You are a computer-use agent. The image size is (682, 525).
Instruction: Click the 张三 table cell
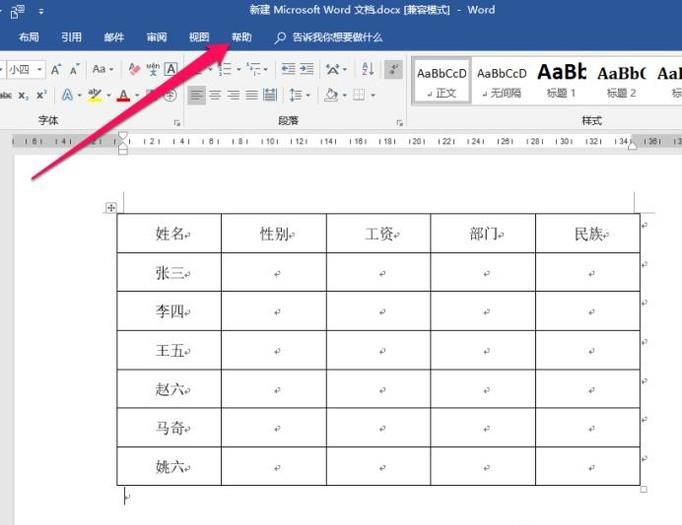click(169, 272)
